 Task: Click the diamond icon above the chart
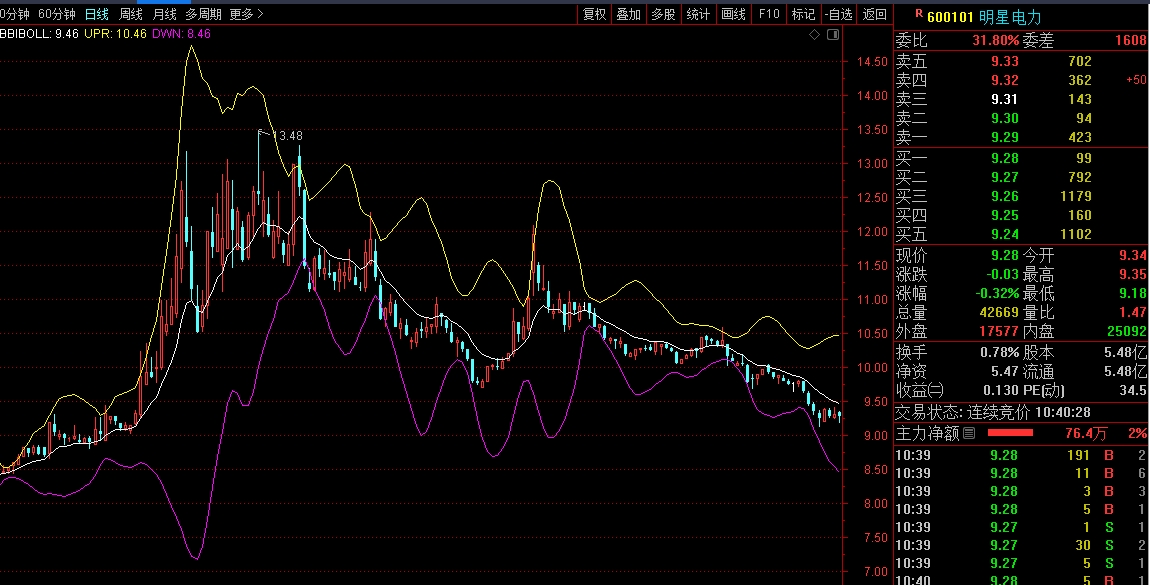815,35
